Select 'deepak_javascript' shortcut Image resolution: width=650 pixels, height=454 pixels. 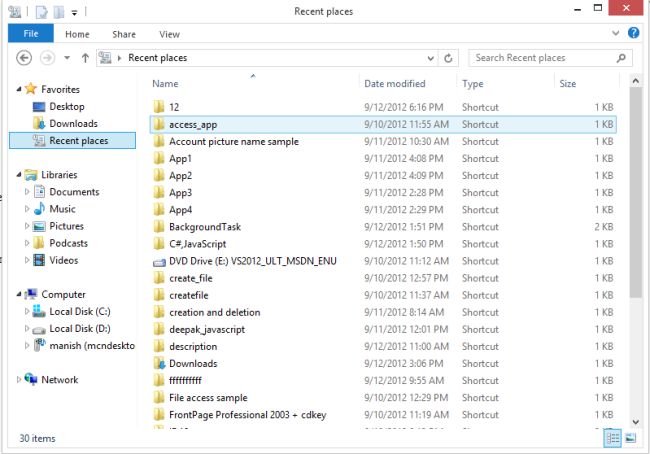(207, 330)
